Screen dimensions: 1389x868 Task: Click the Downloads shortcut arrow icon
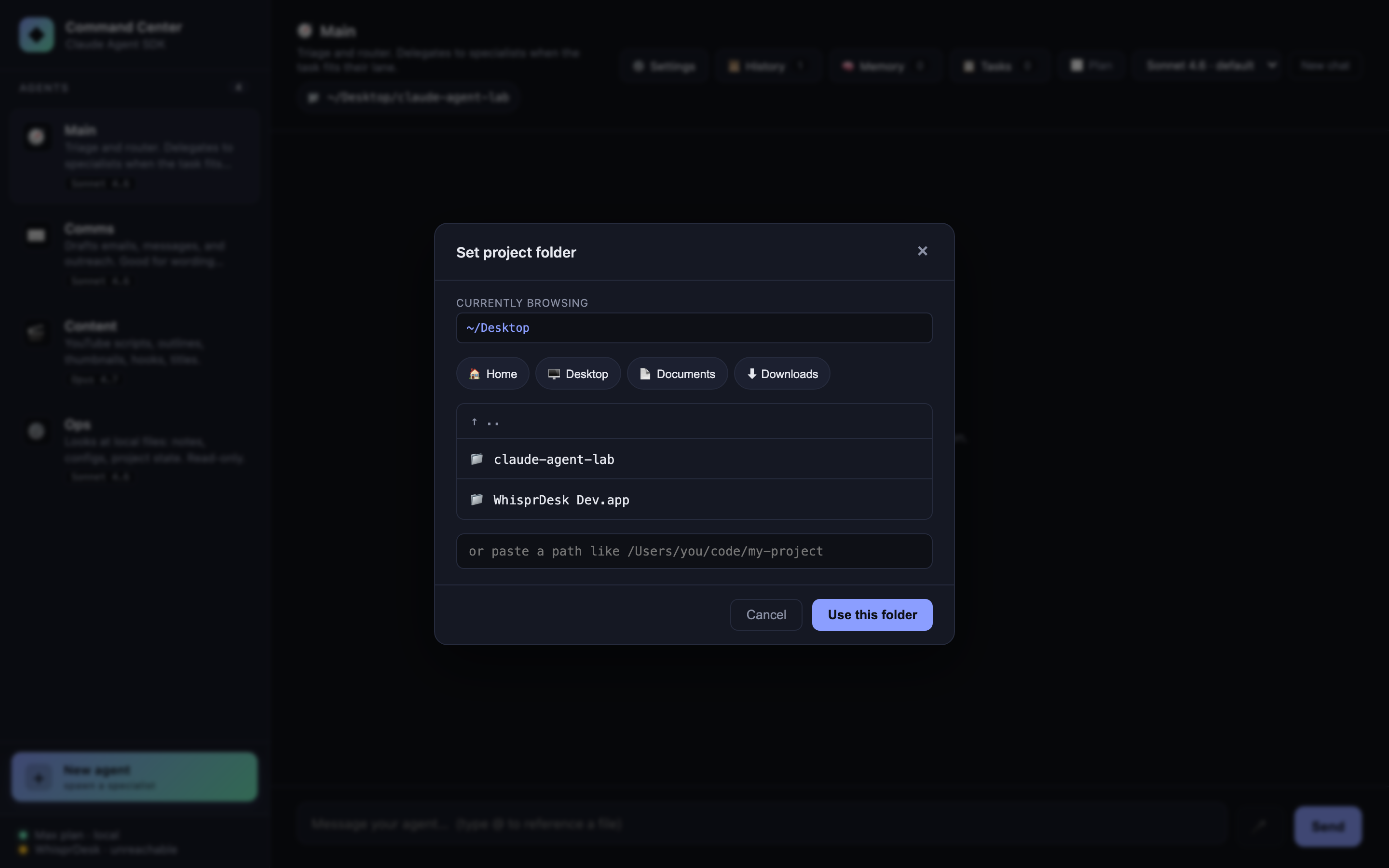click(751, 374)
